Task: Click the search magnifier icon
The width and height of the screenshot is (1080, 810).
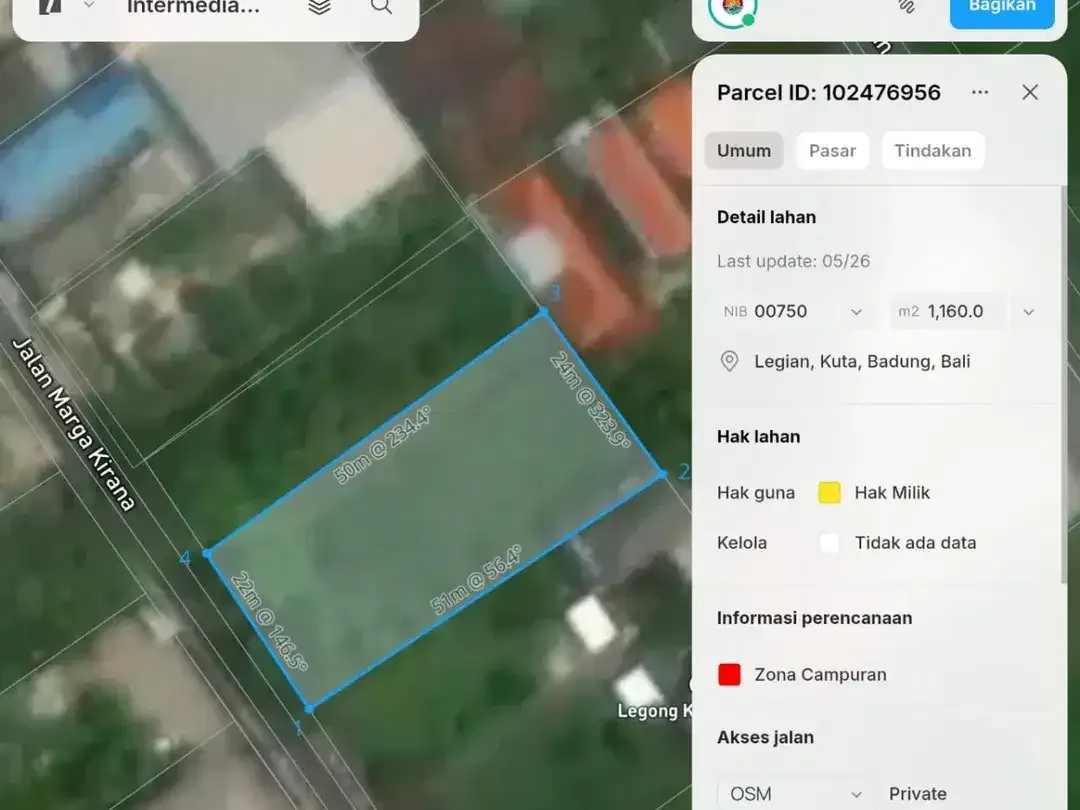Action: (x=381, y=7)
